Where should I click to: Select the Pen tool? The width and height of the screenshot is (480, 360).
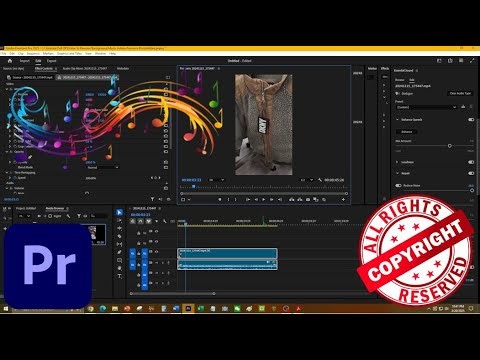120,252
